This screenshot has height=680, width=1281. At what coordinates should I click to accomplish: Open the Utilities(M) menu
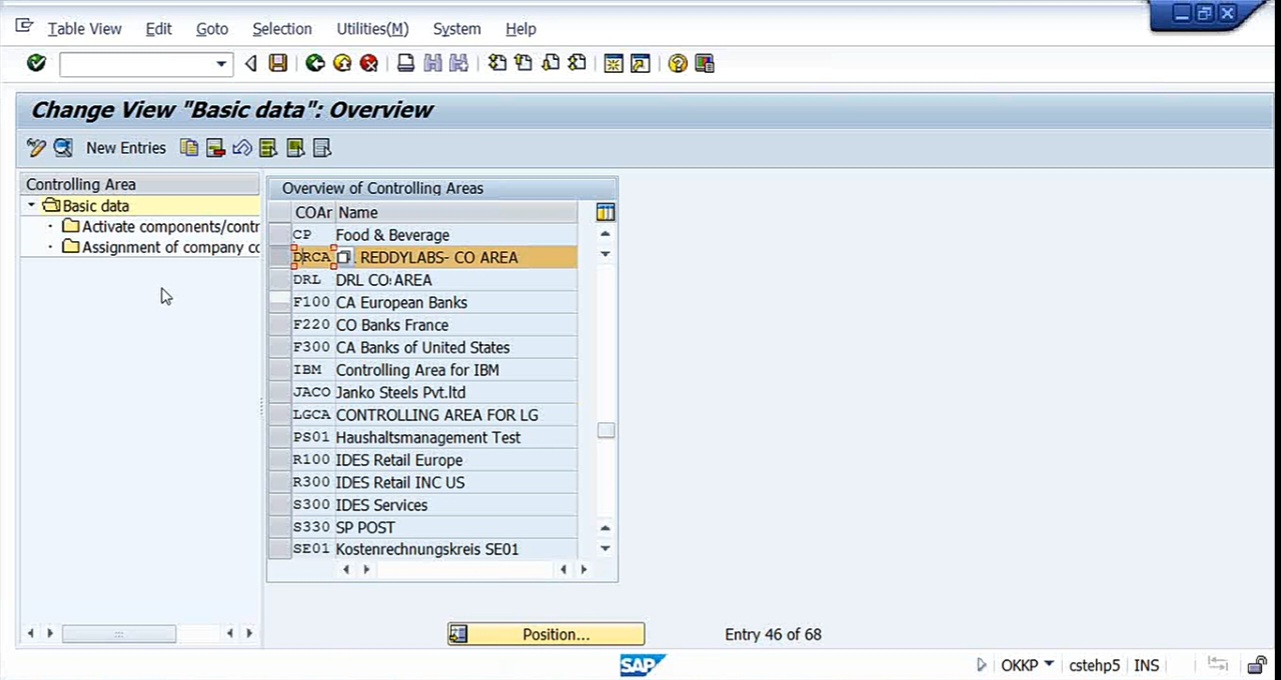(372, 29)
